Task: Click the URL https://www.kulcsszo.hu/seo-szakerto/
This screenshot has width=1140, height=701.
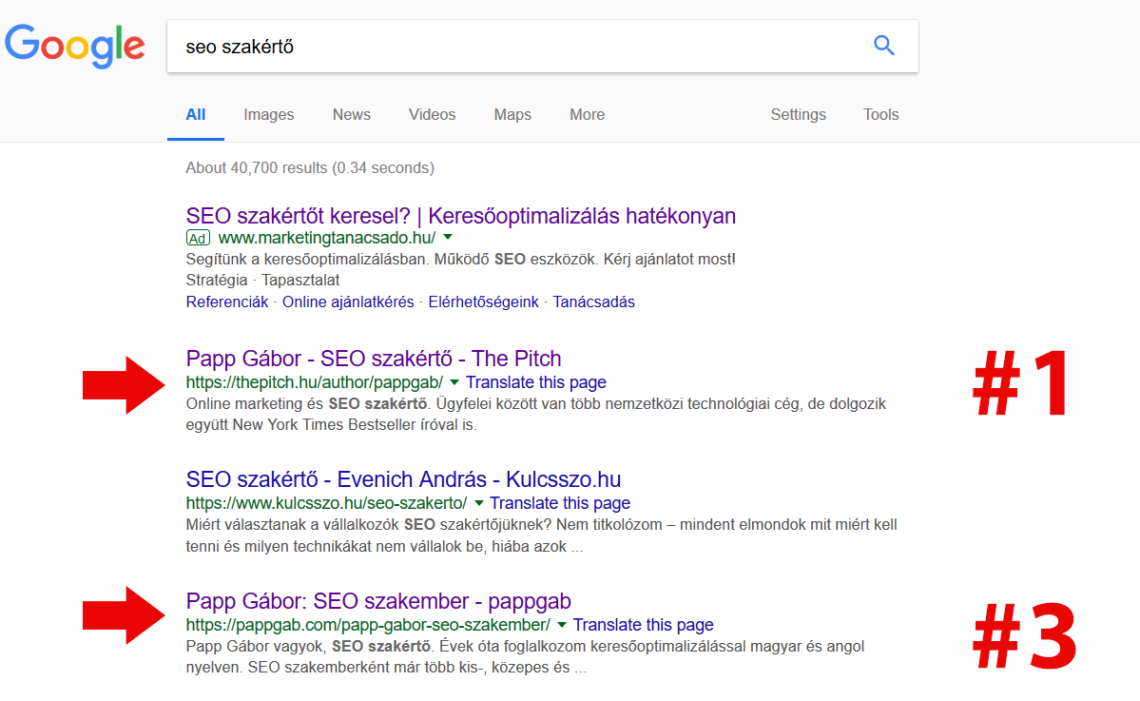Action: pyautogui.click(x=326, y=503)
